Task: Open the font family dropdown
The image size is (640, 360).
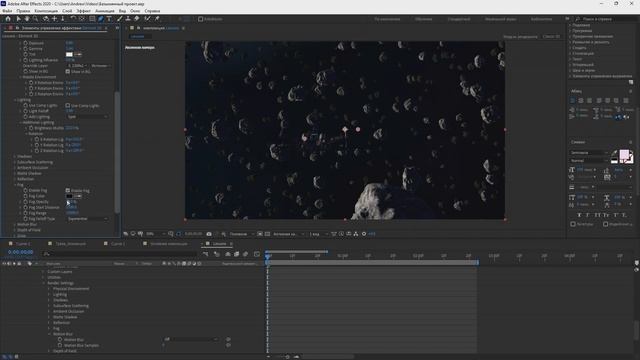Action: [589, 153]
